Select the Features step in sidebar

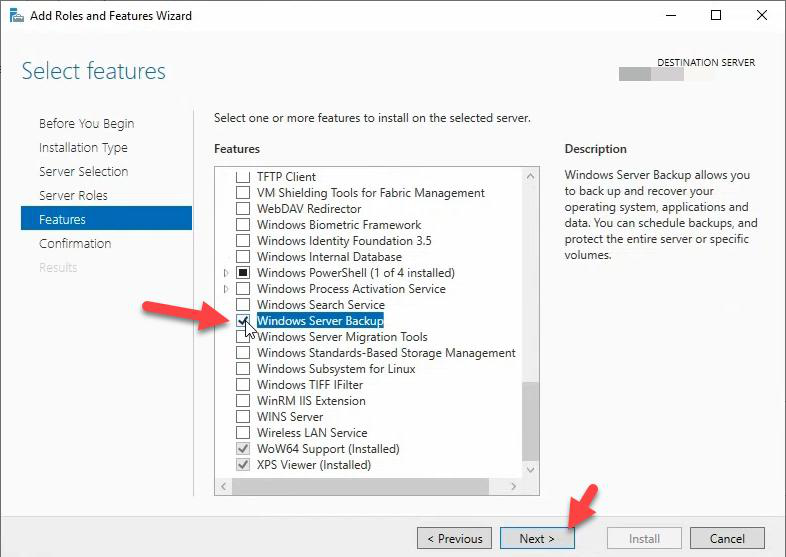tap(106, 219)
